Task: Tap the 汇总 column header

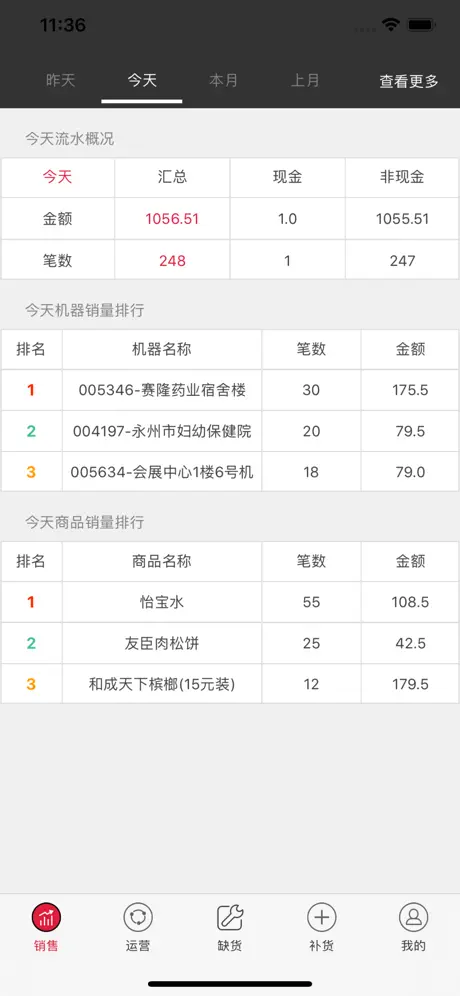Action: [x=172, y=177]
